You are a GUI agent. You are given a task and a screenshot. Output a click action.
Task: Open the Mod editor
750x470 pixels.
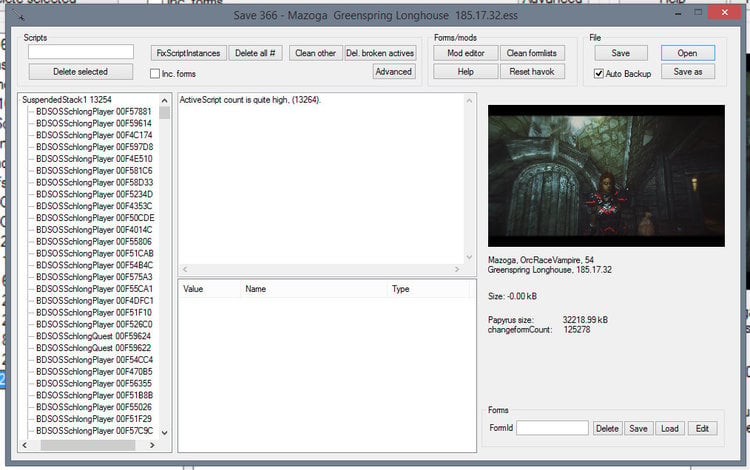pos(466,53)
